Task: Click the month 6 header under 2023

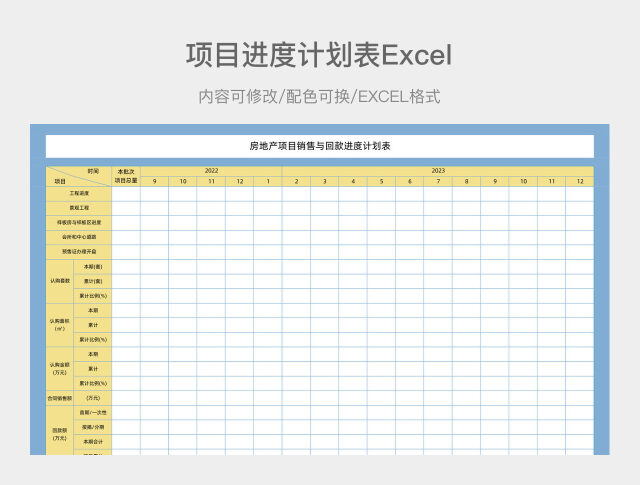Action: point(409,182)
